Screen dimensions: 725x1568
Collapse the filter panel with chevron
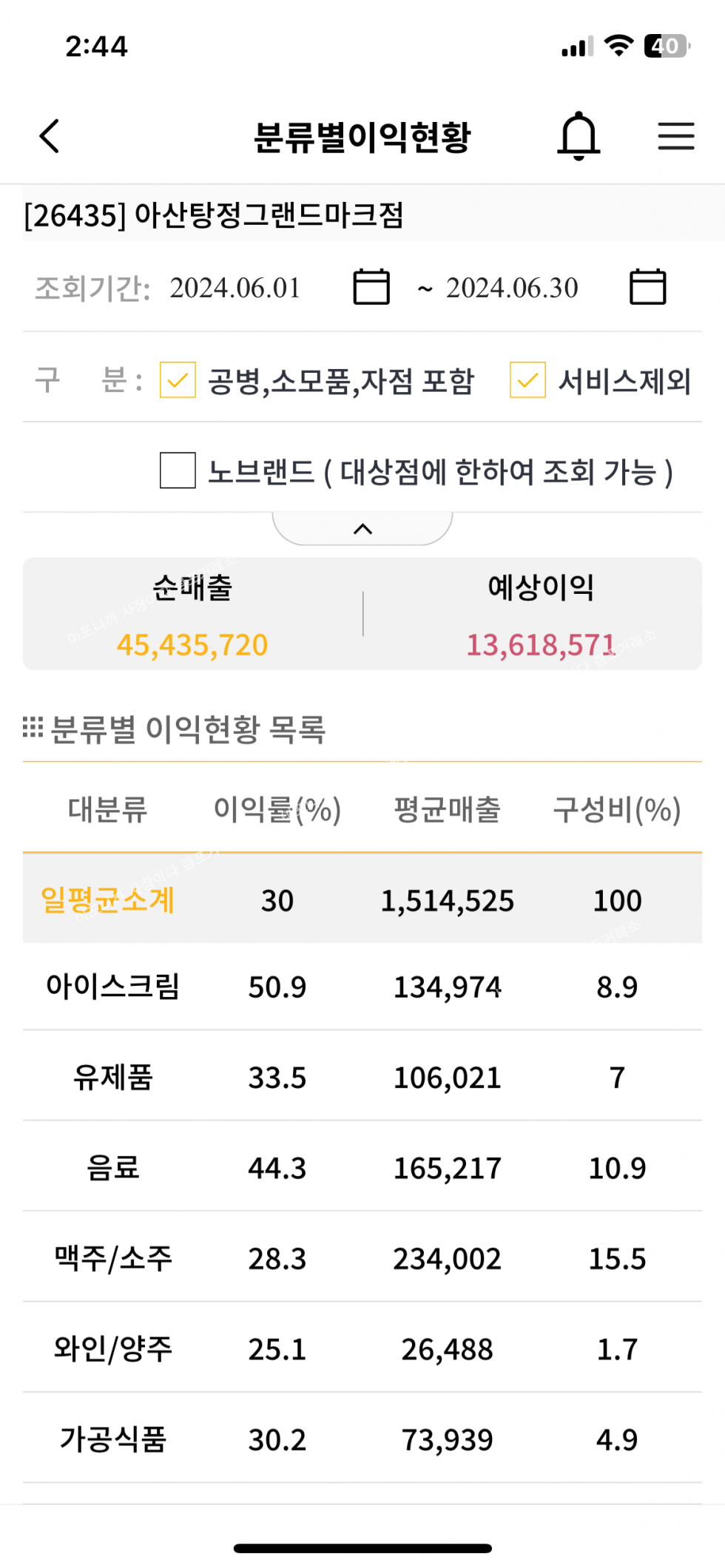click(x=362, y=528)
